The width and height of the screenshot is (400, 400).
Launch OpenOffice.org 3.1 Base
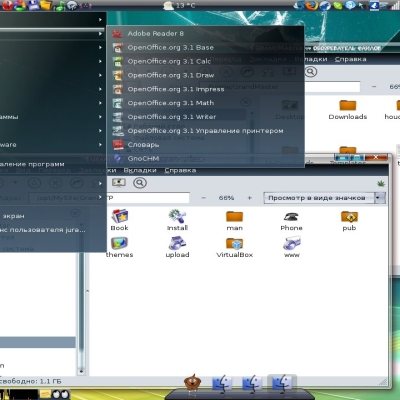point(170,47)
